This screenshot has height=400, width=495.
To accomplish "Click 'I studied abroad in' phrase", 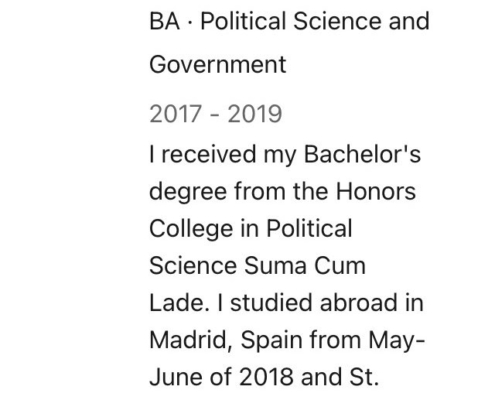I will click(x=320, y=303).
